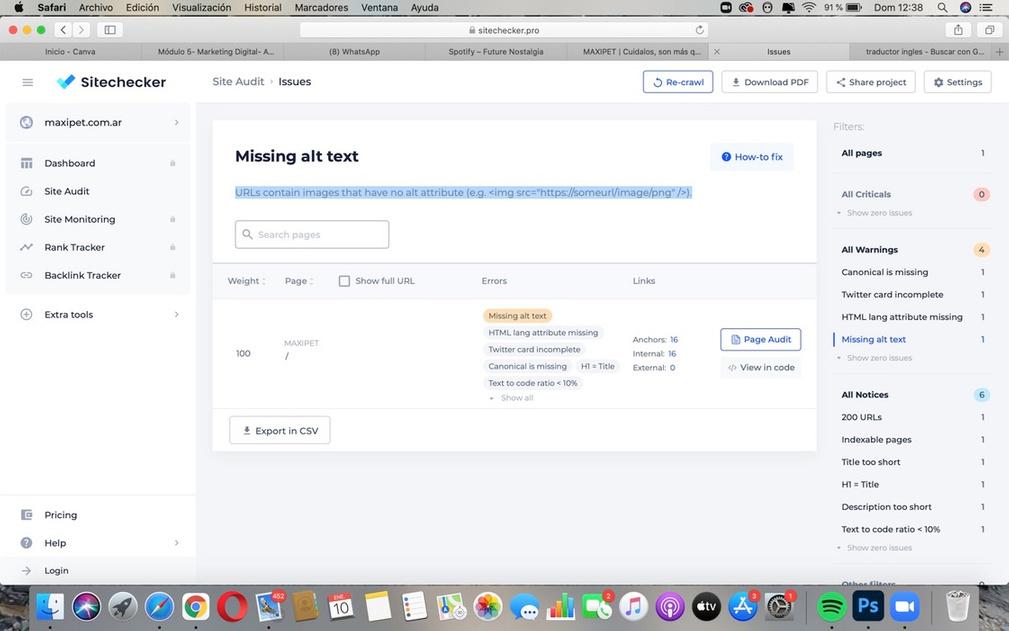Click the Site Audit breadcrumb
1009x631 pixels.
point(238,82)
